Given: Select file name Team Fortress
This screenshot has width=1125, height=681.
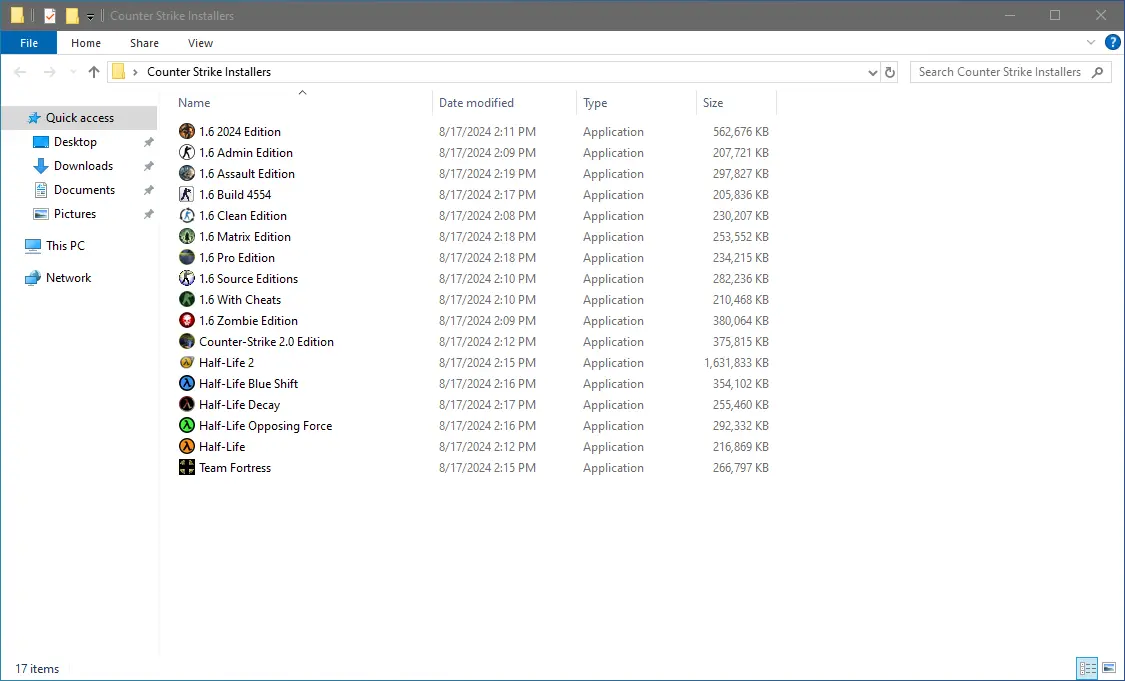Looking at the screenshot, I should click(x=235, y=468).
